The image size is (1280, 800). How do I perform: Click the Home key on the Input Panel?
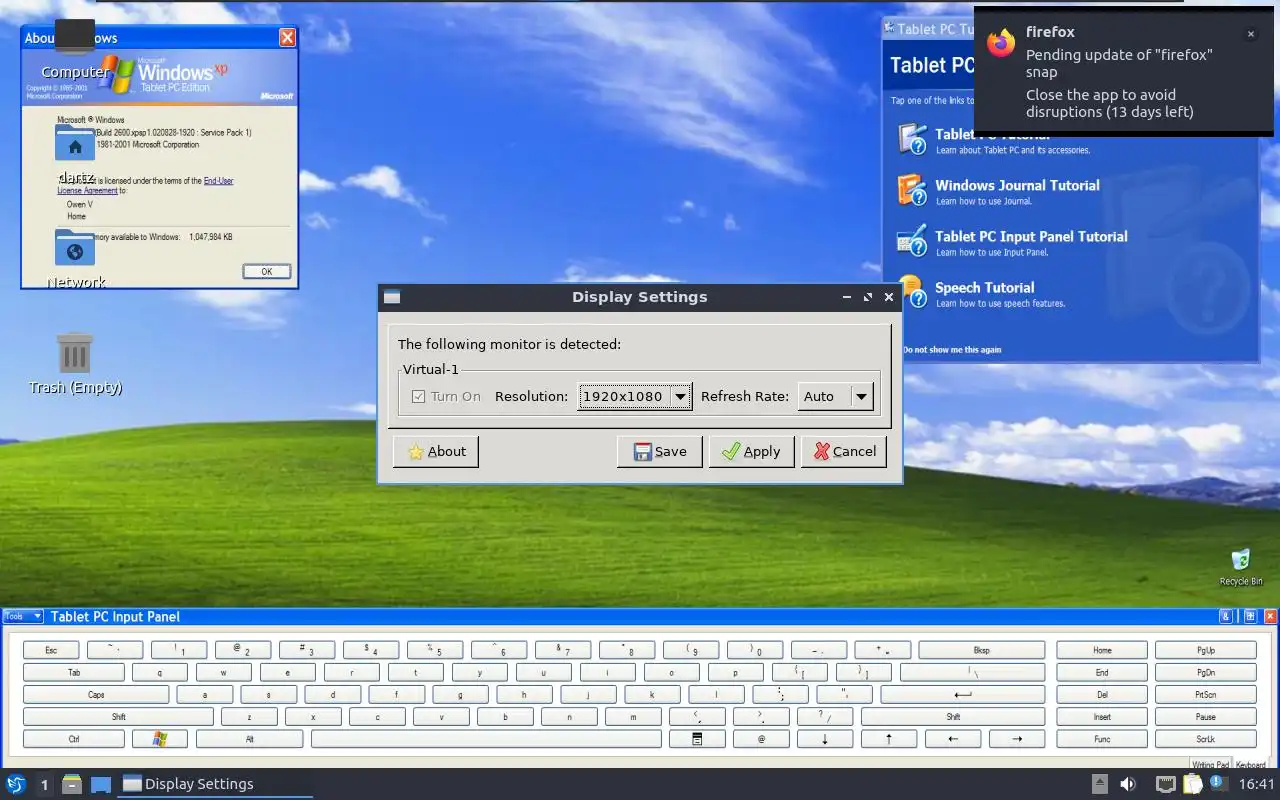coord(1102,650)
